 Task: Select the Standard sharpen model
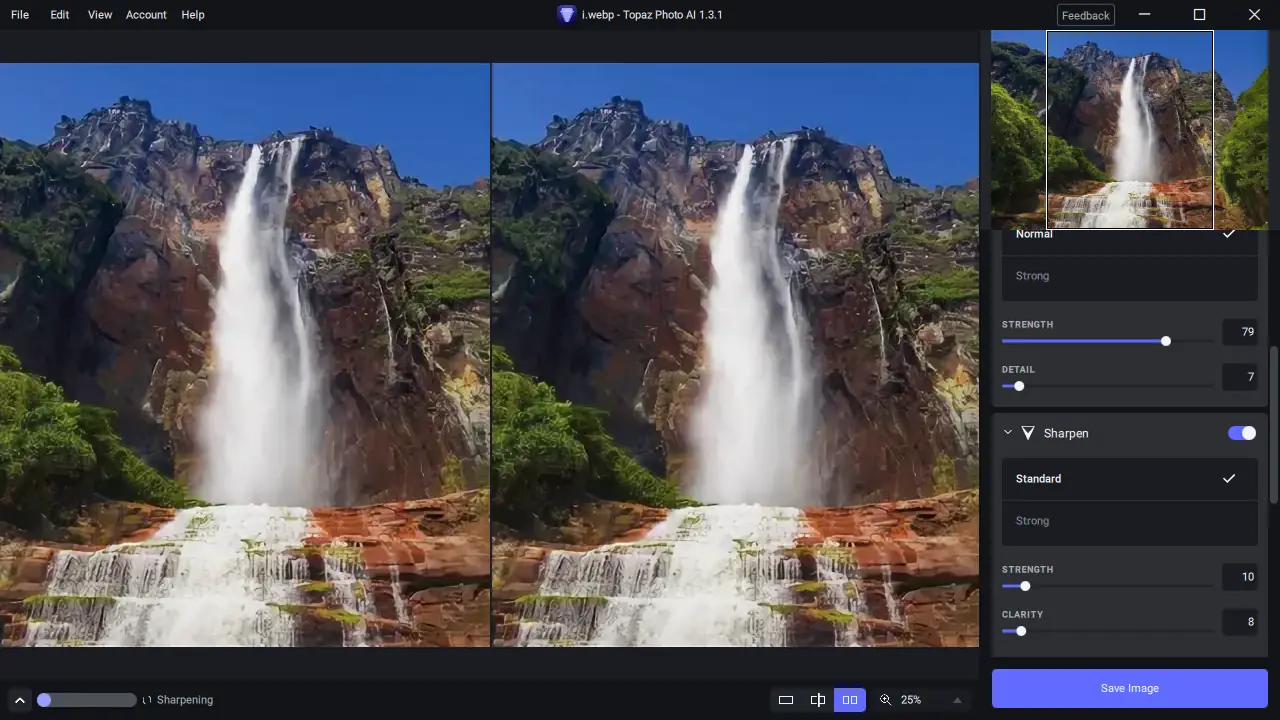coord(1130,479)
